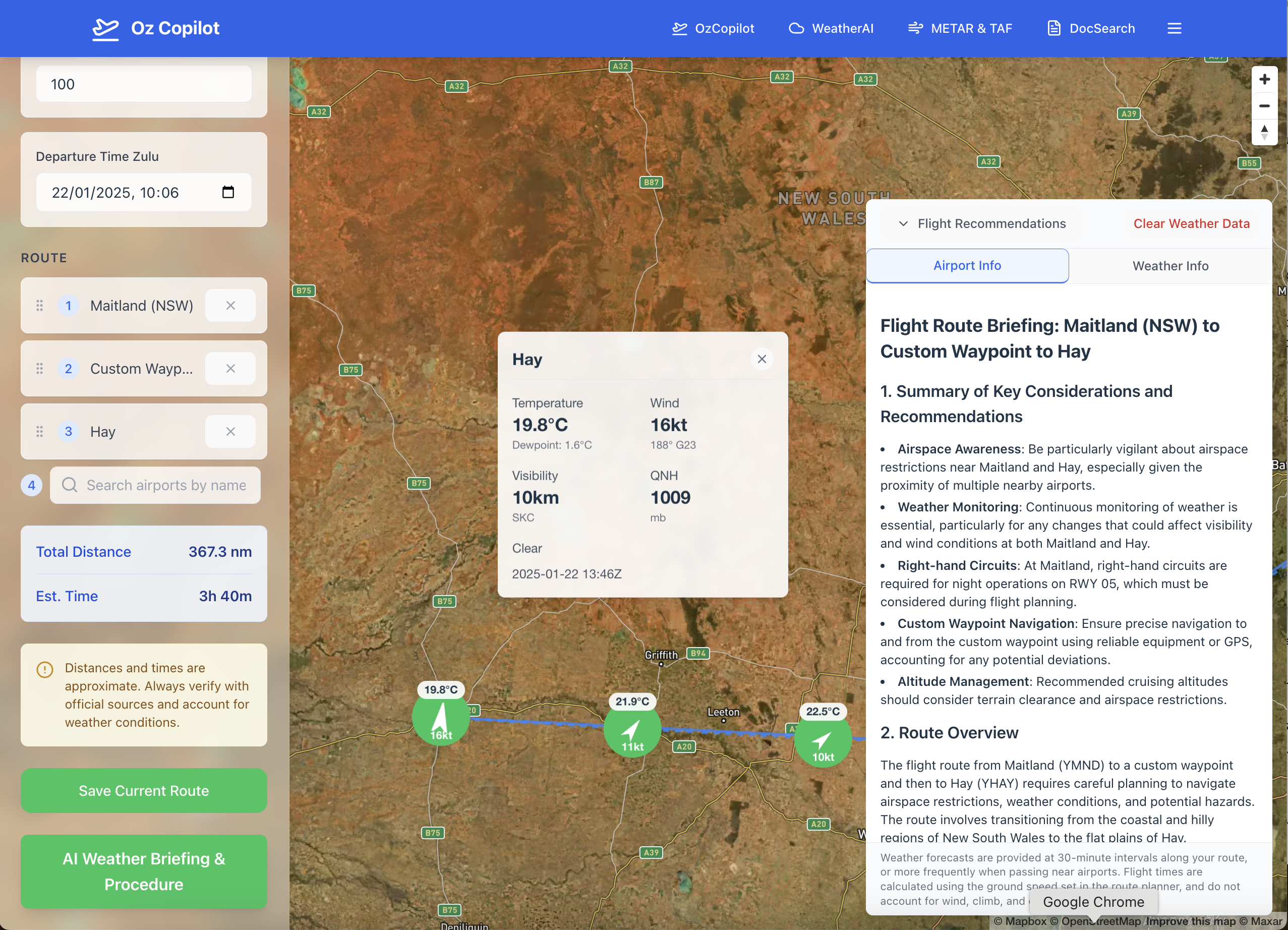Viewport: 1288px width, 930px height.
Task: Open the hamburger menu icon
Action: tap(1174, 28)
